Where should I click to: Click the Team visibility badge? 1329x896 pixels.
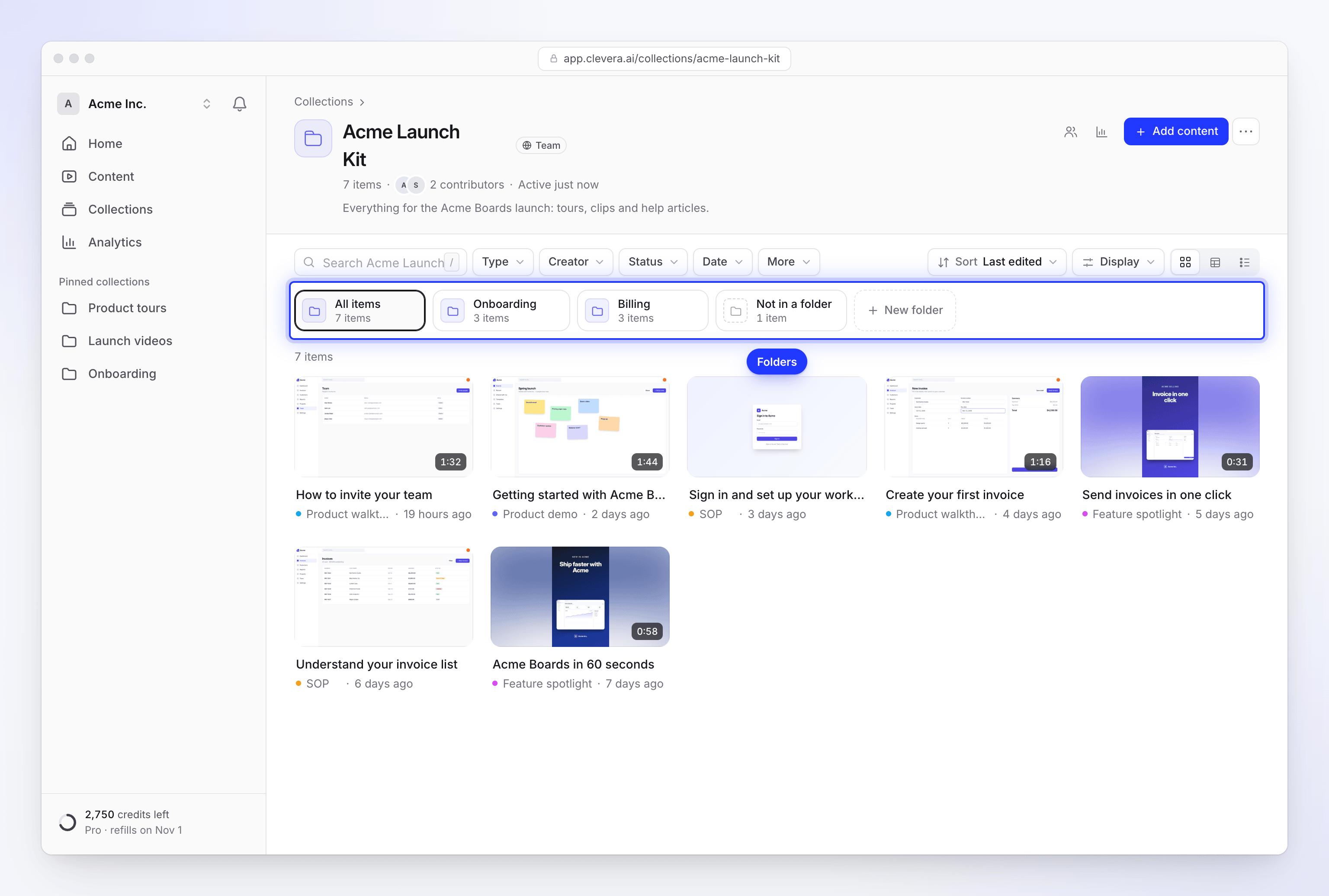[541, 145]
